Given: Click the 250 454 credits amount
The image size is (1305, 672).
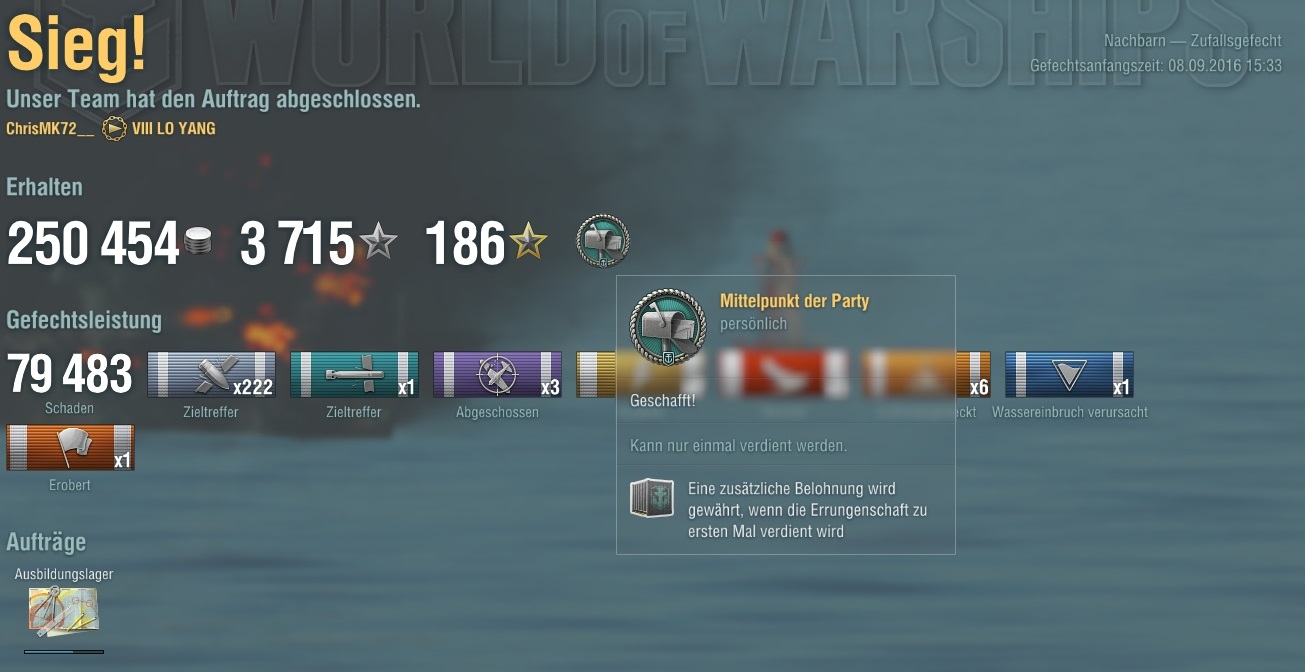Looking at the screenshot, I should [93, 244].
